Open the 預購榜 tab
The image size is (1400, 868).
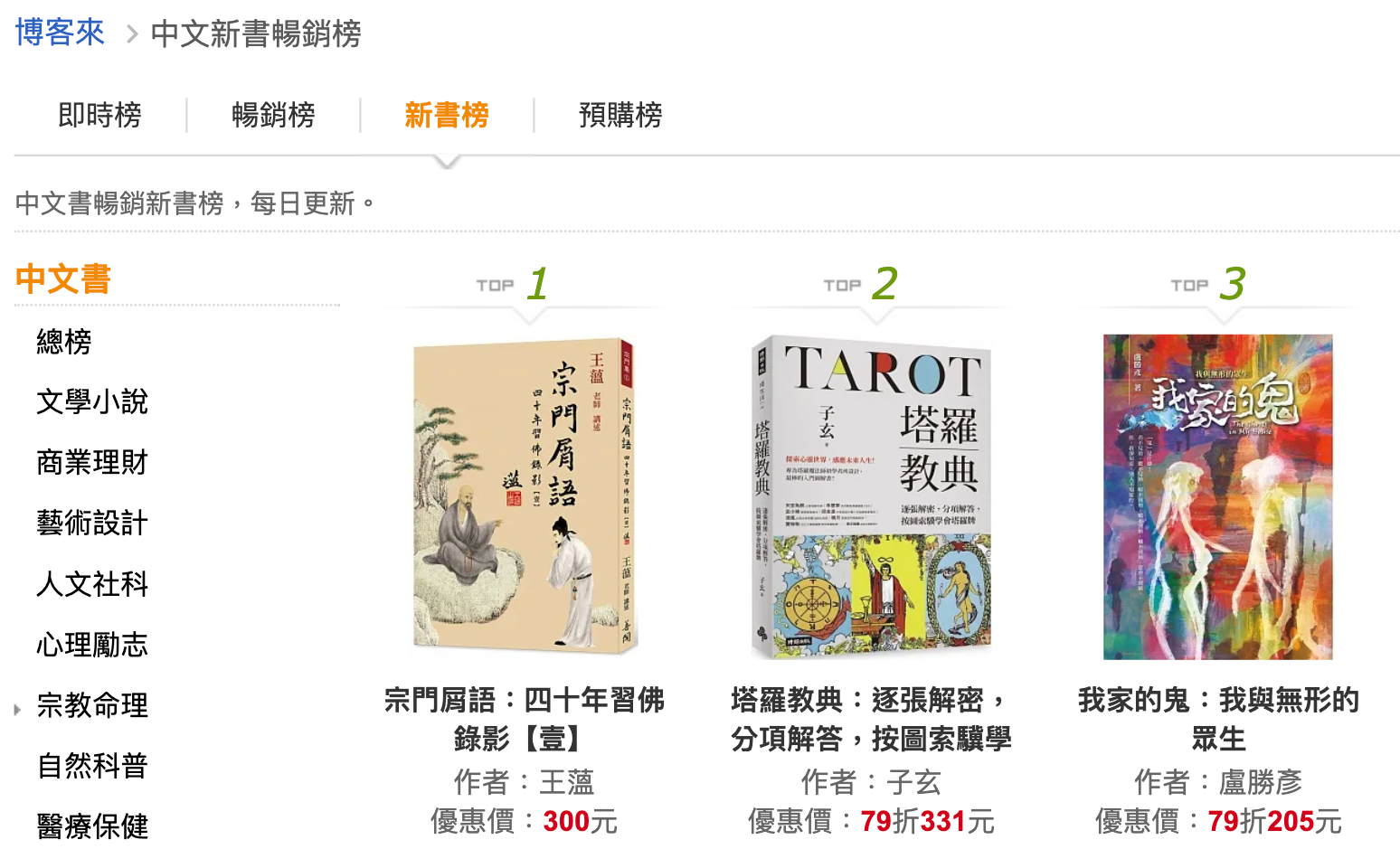point(620,116)
